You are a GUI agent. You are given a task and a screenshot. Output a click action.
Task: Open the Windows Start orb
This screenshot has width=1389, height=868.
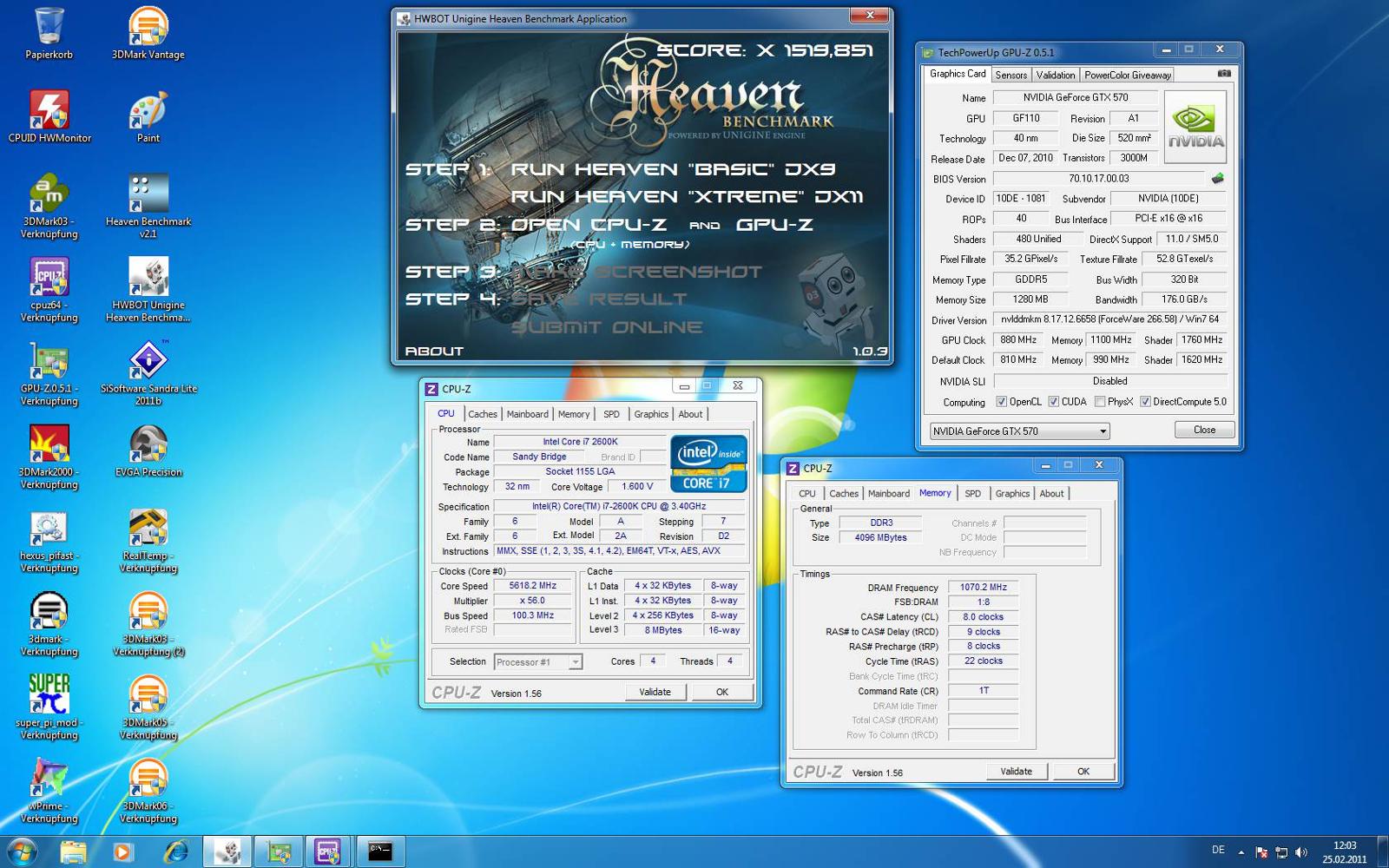click(21, 852)
